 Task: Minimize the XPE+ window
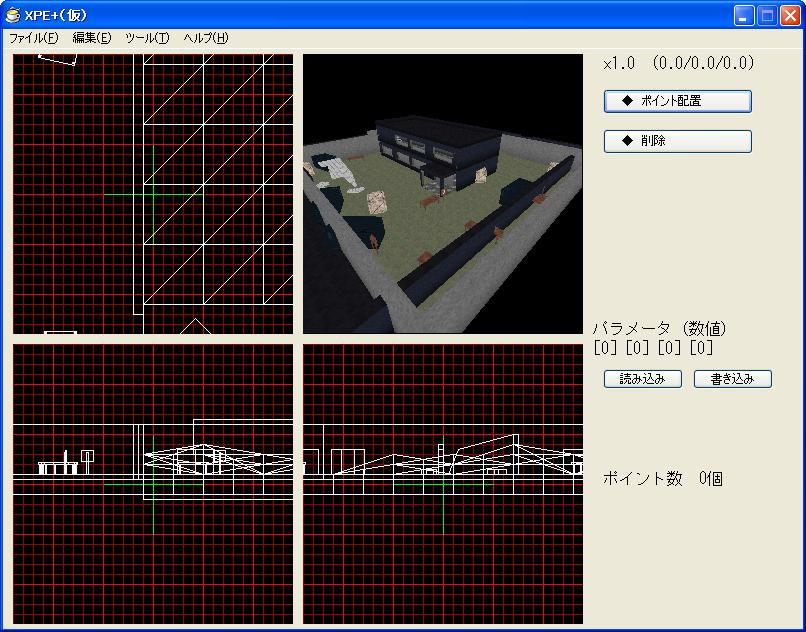(743, 16)
